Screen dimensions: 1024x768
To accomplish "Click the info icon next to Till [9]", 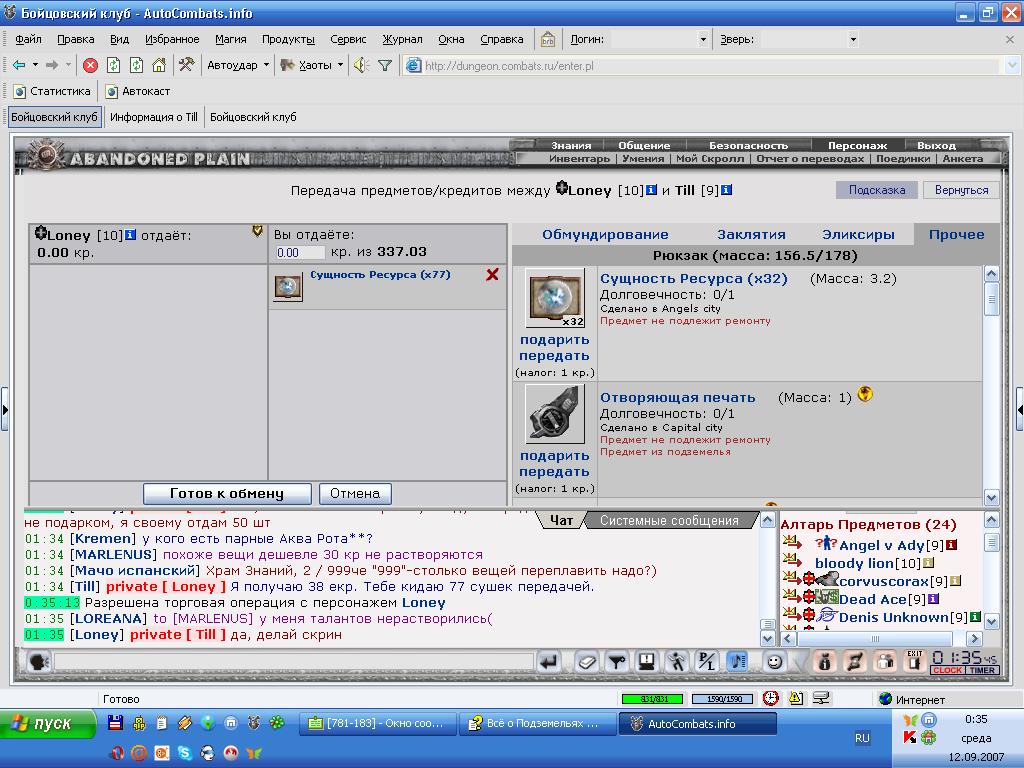I will click(x=726, y=190).
